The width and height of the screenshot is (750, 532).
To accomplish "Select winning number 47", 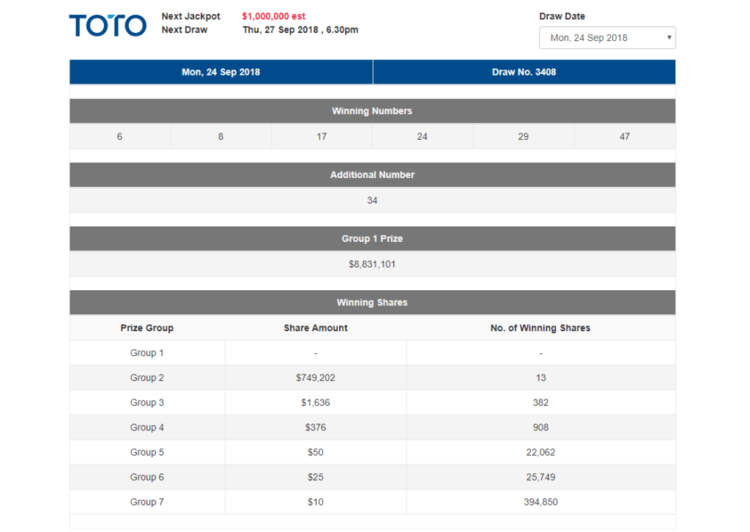I will coord(625,137).
